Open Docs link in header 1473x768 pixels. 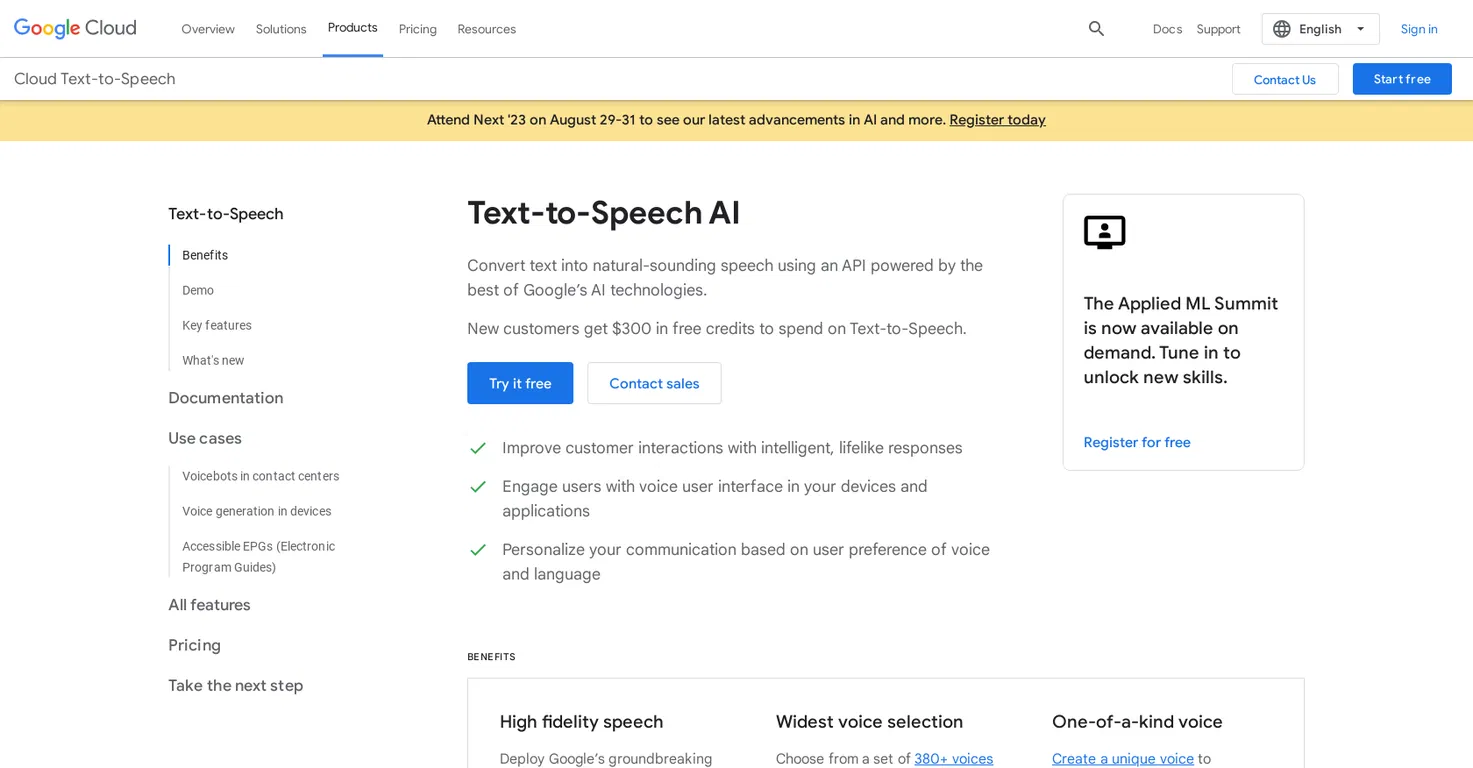(1167, 29)
